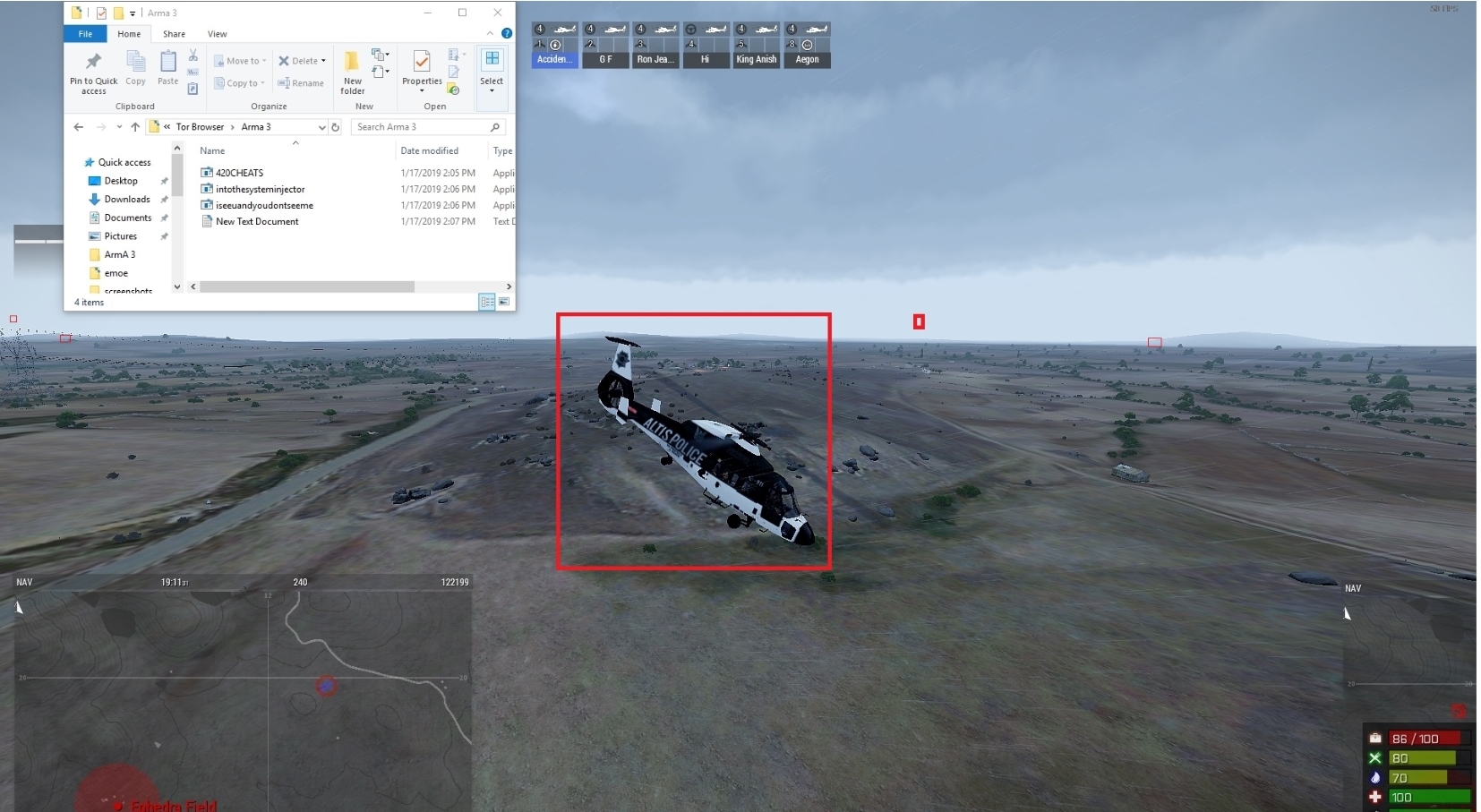Click the Edit icon in Open group
Screen dimensions: 1481x812
click(453, 72)
